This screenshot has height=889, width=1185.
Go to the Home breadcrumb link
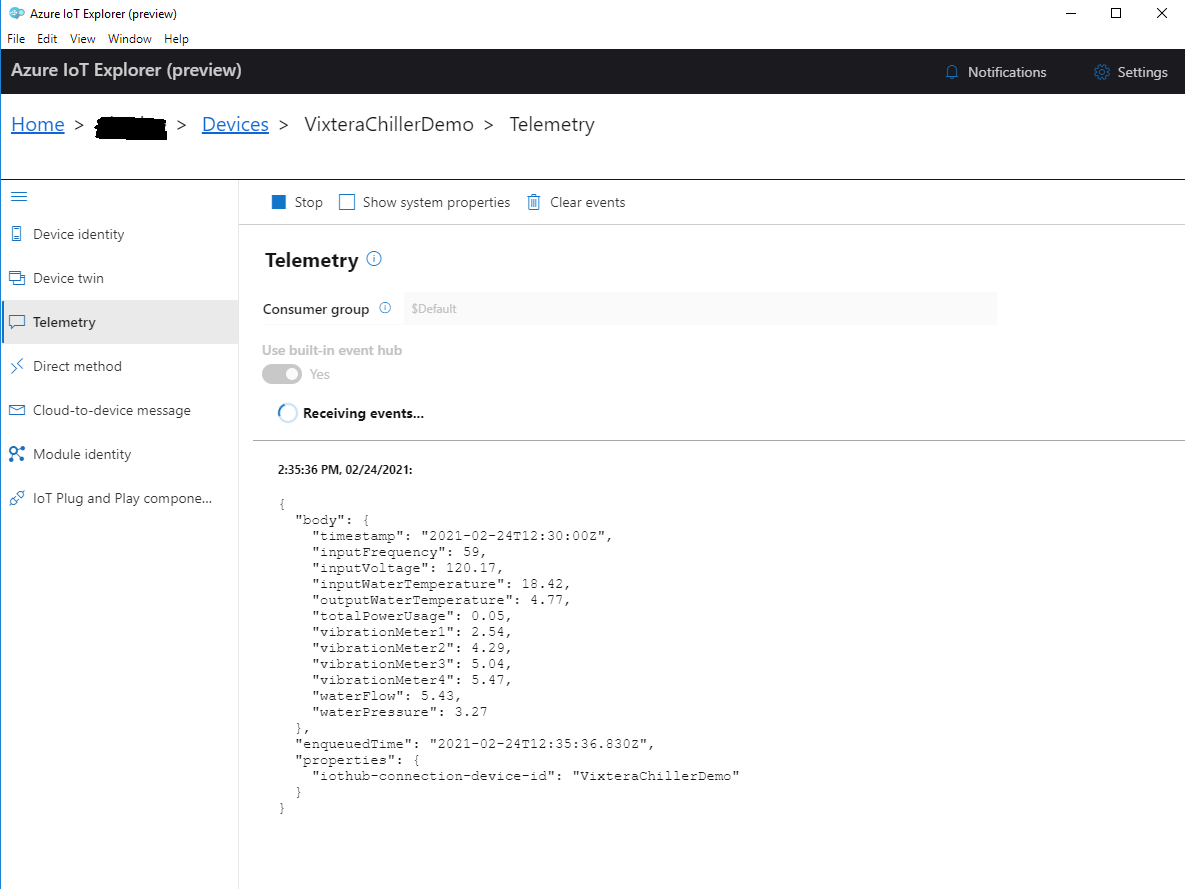38,124
